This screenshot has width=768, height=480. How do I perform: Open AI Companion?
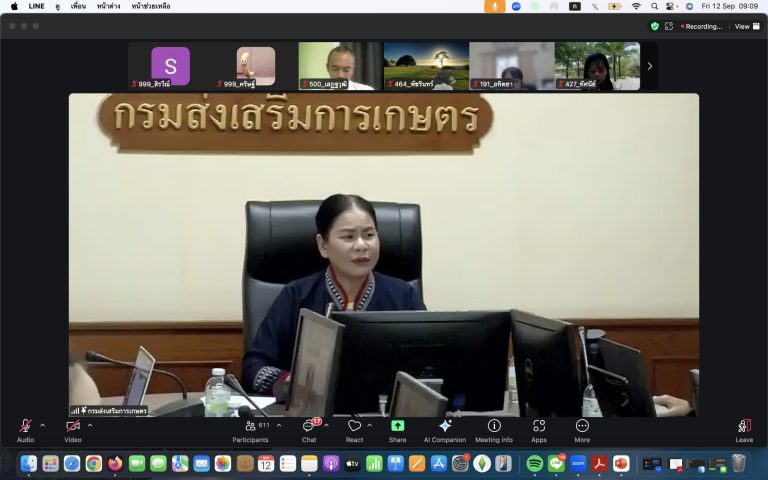point(444,429)
